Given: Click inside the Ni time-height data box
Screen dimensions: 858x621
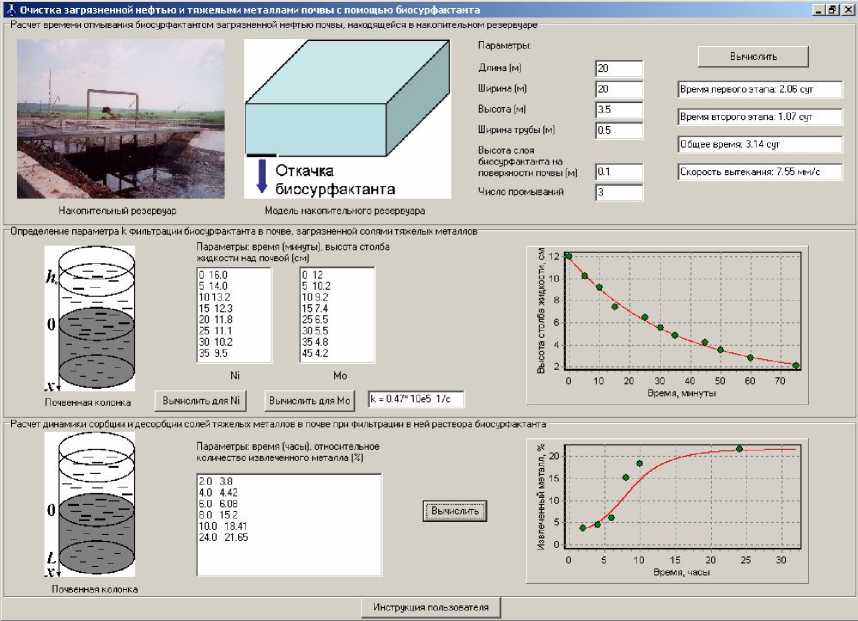Looking at the screenshot, I should point(233,315).
